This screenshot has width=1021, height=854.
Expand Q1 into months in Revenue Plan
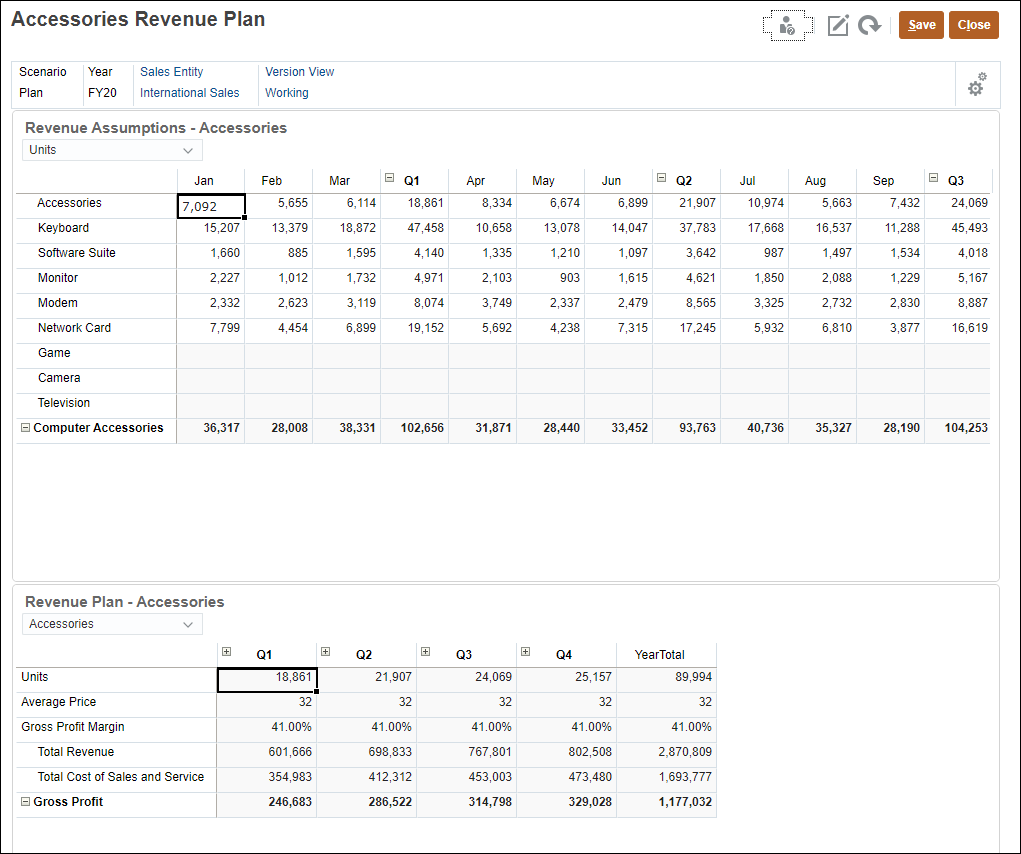(x=226, y=651)
